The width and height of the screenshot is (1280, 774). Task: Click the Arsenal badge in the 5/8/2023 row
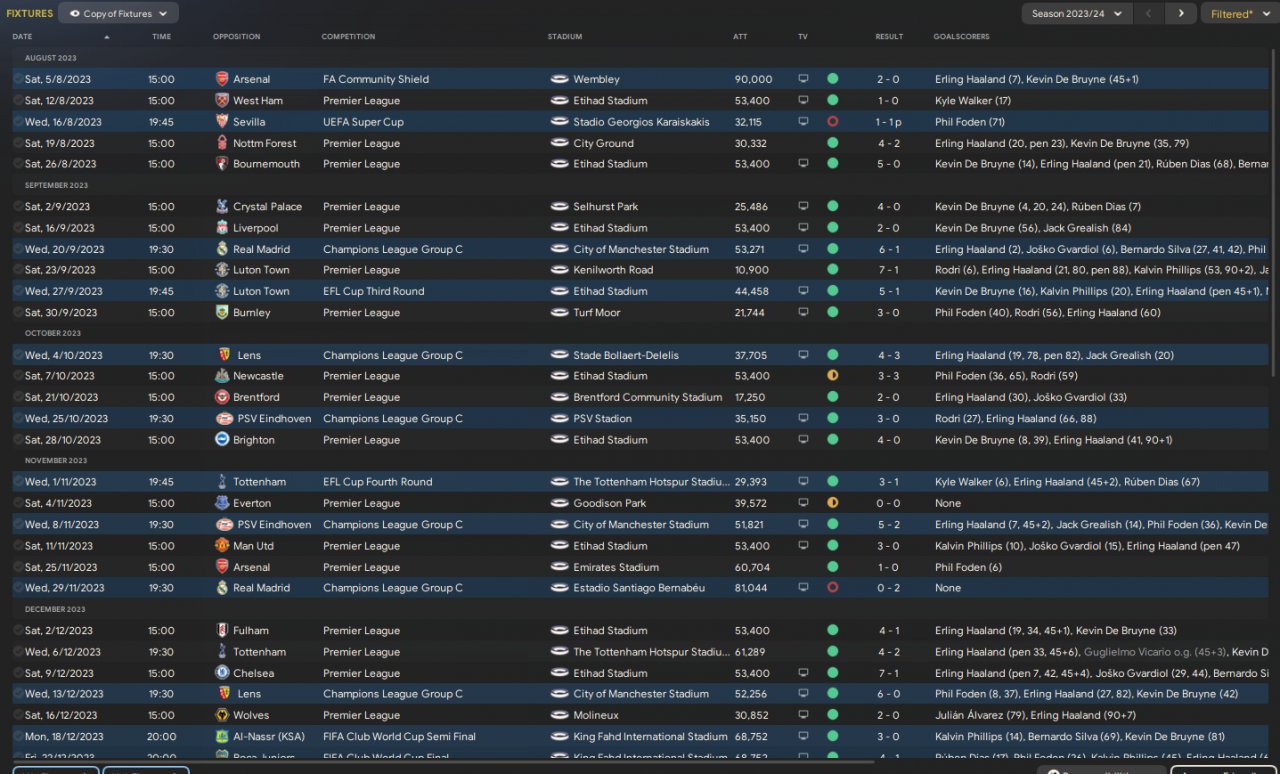(222, 79)
